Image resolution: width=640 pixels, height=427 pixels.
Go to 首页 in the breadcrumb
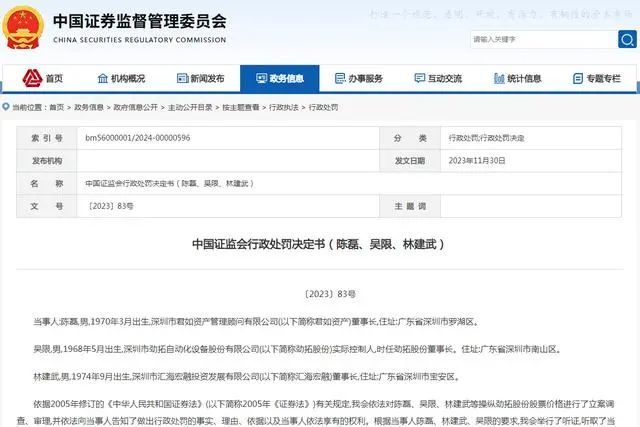coord(57,107)
